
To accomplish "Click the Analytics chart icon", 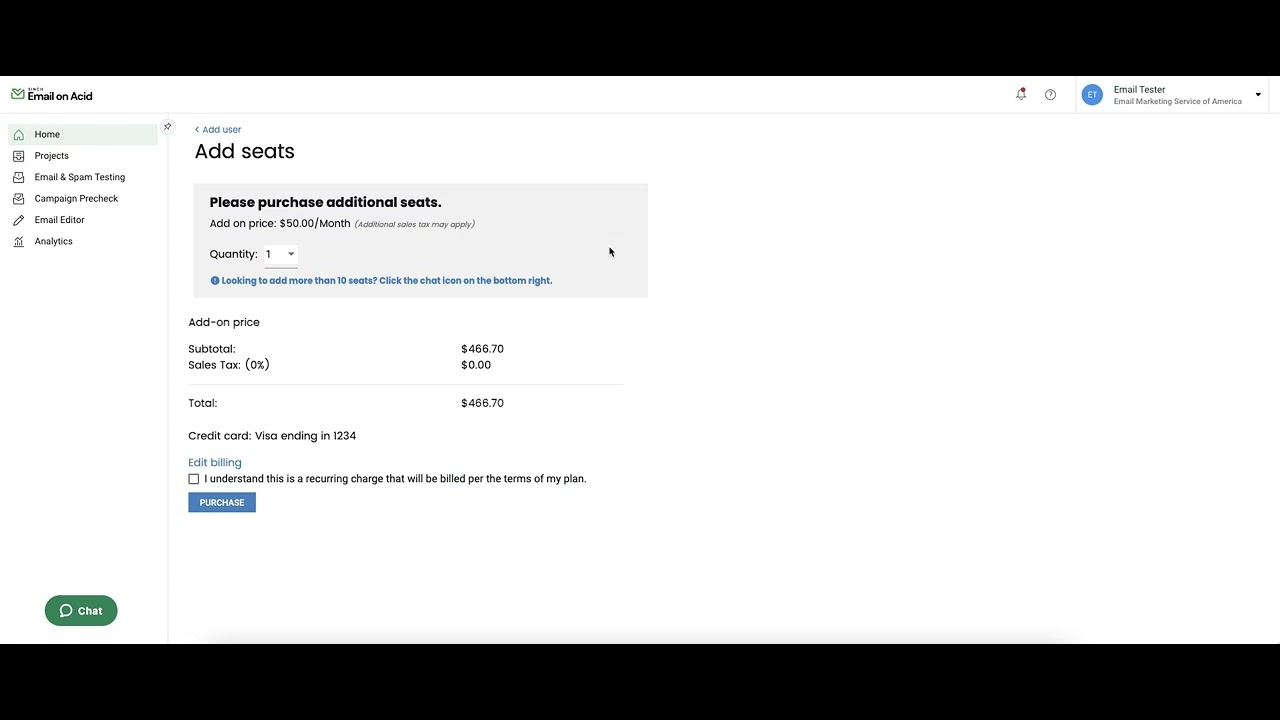I will tap(19, 242).
